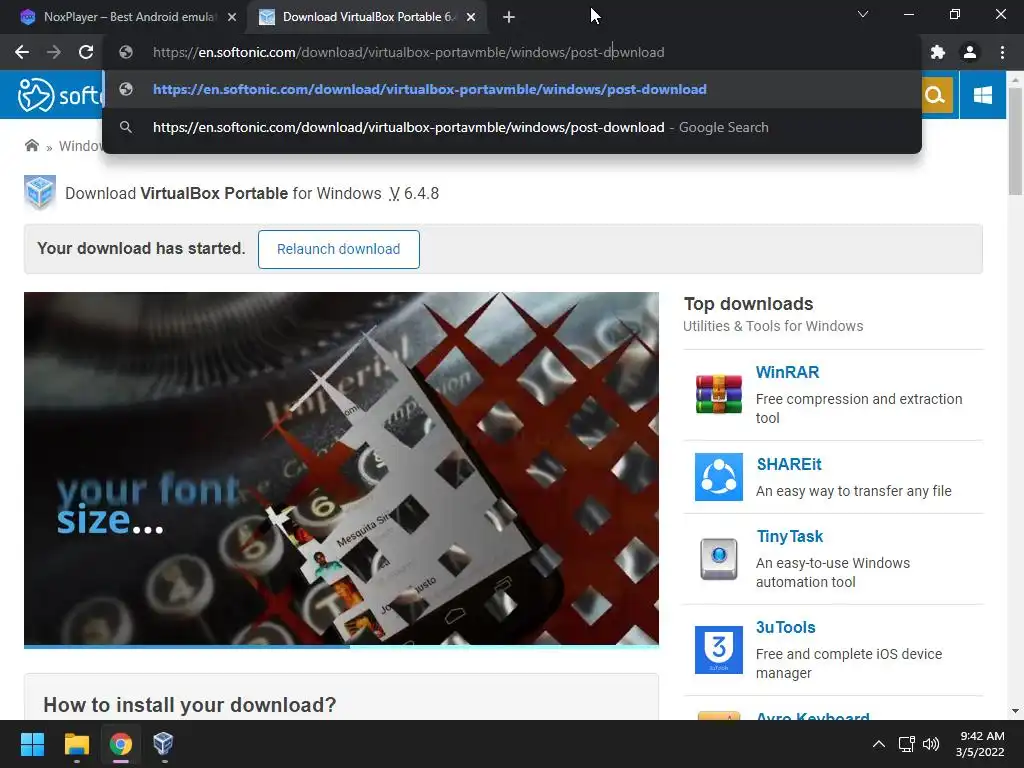1024x768 pixels.
Task: Click the video ad thumbnail
Action: coord(341,468)
